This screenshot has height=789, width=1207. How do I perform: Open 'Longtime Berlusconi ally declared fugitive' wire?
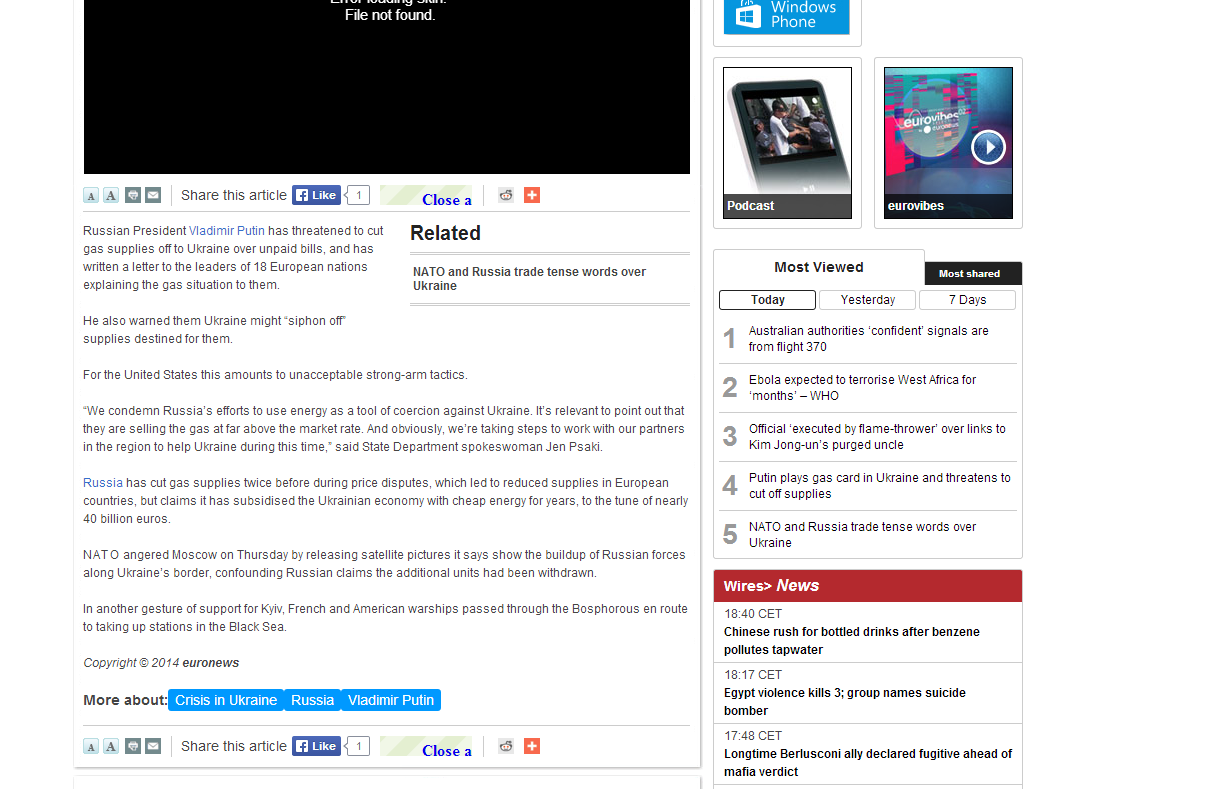tap(868, 763)
